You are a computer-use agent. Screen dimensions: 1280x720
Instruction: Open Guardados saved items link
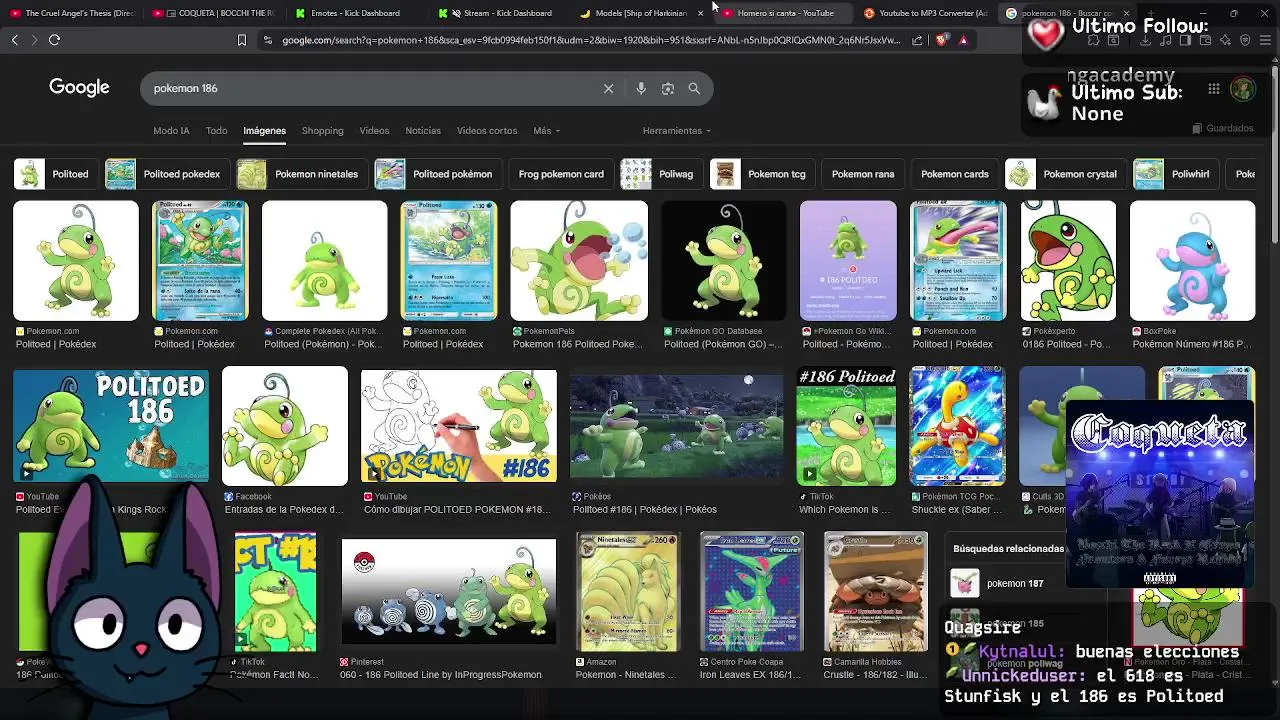[x=1223, y=128]
